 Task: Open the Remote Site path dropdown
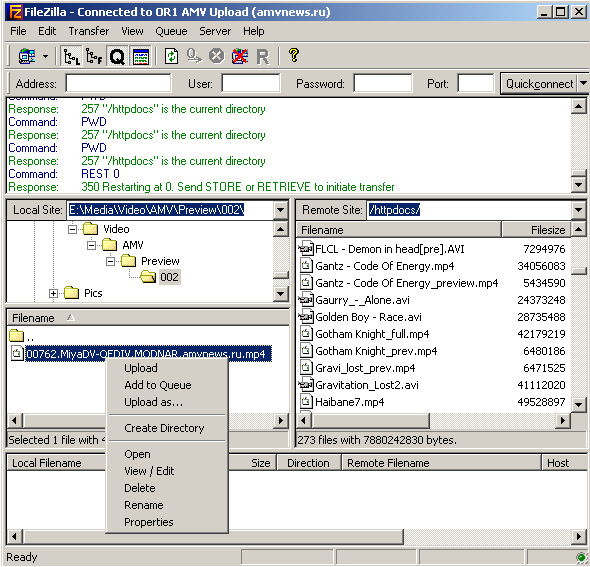pyautogui.click(x=579, y=210)
